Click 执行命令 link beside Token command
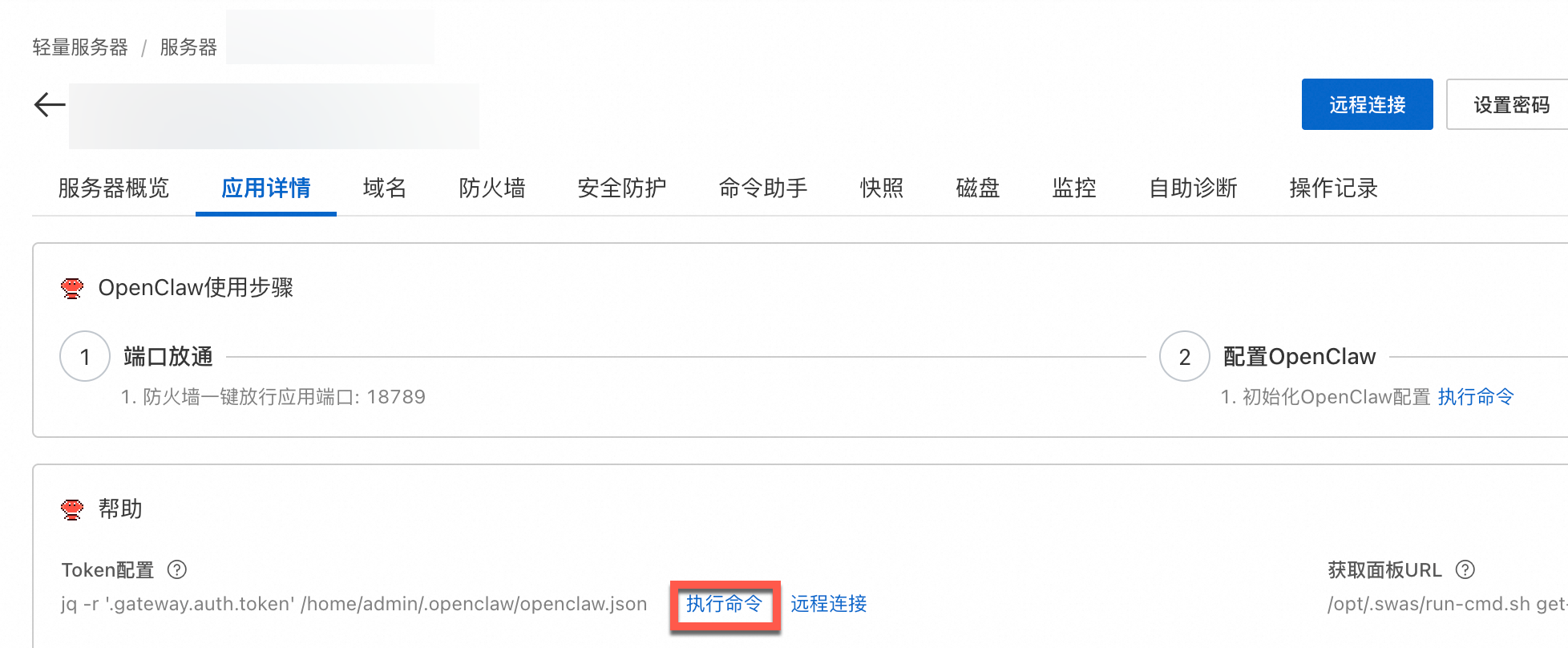Screen dimensions: 1568x648 (x=724, y=603)
